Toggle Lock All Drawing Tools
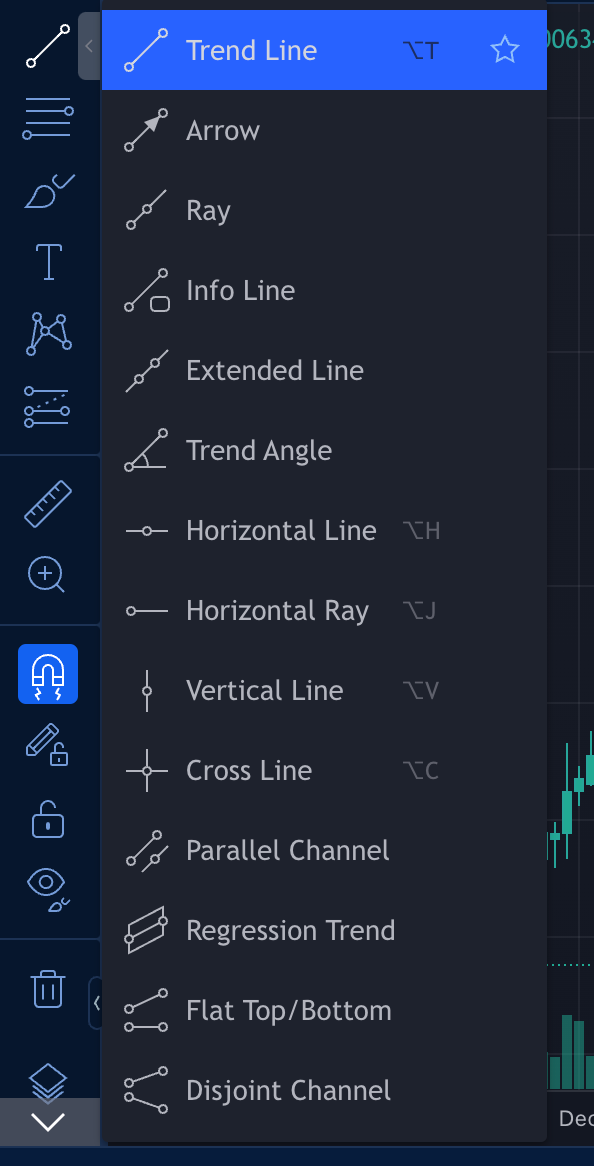The width and height of the screenshot is (594, 1166). [x=48, y=819]
